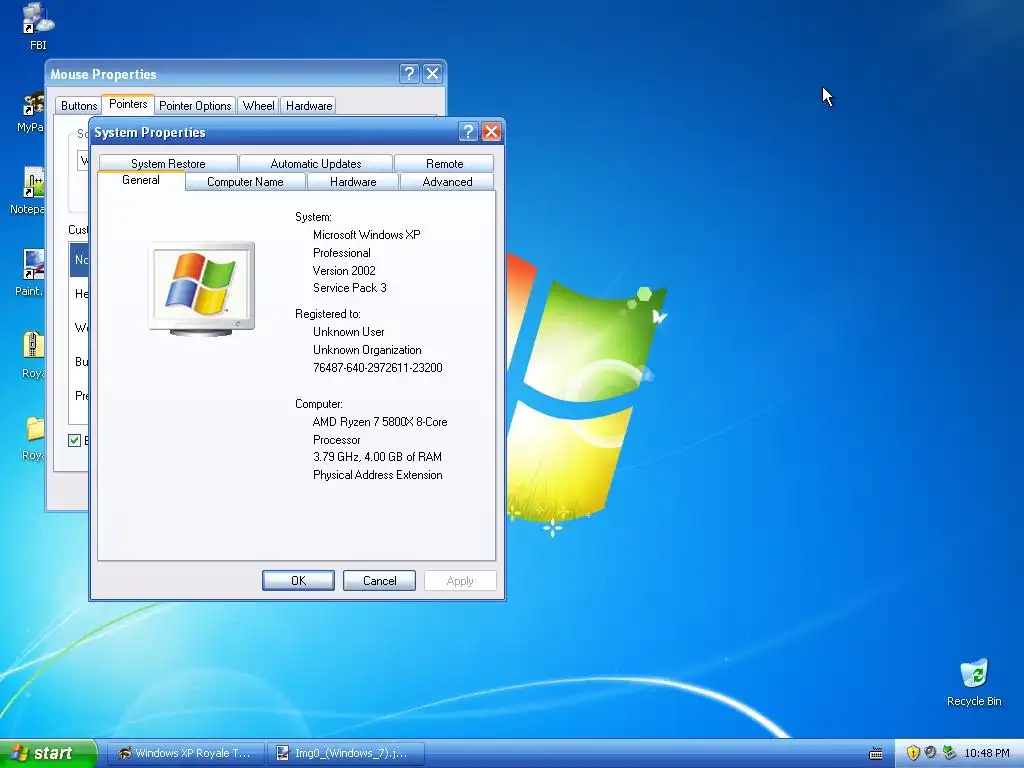Click the 10:48 PM taskbar clock
Image resolution: width=1024 pixels, height=768 pixels.
987,753
